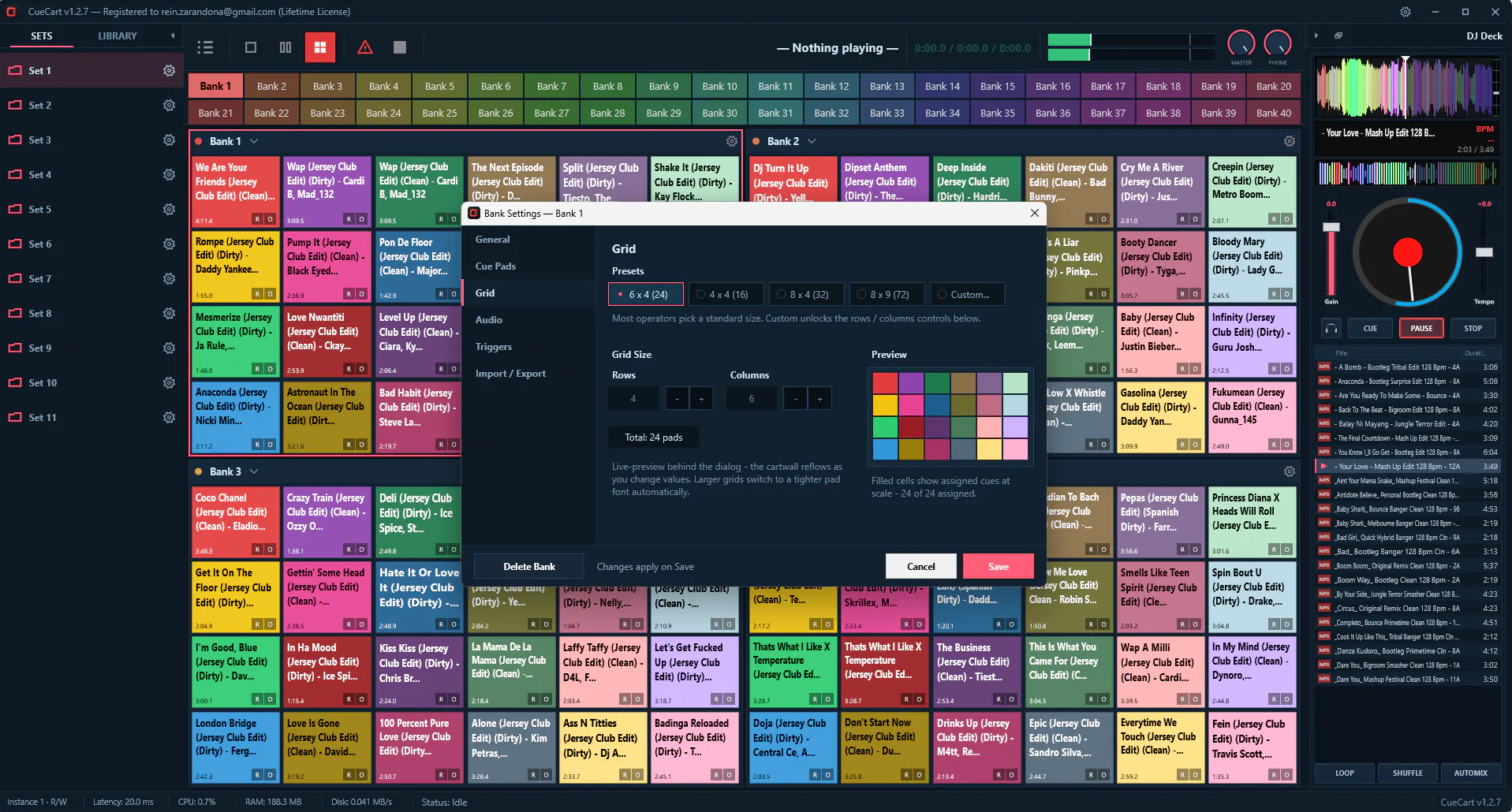
Task: Open Bank 2 panel settings gear
Action: point(1290,141)
